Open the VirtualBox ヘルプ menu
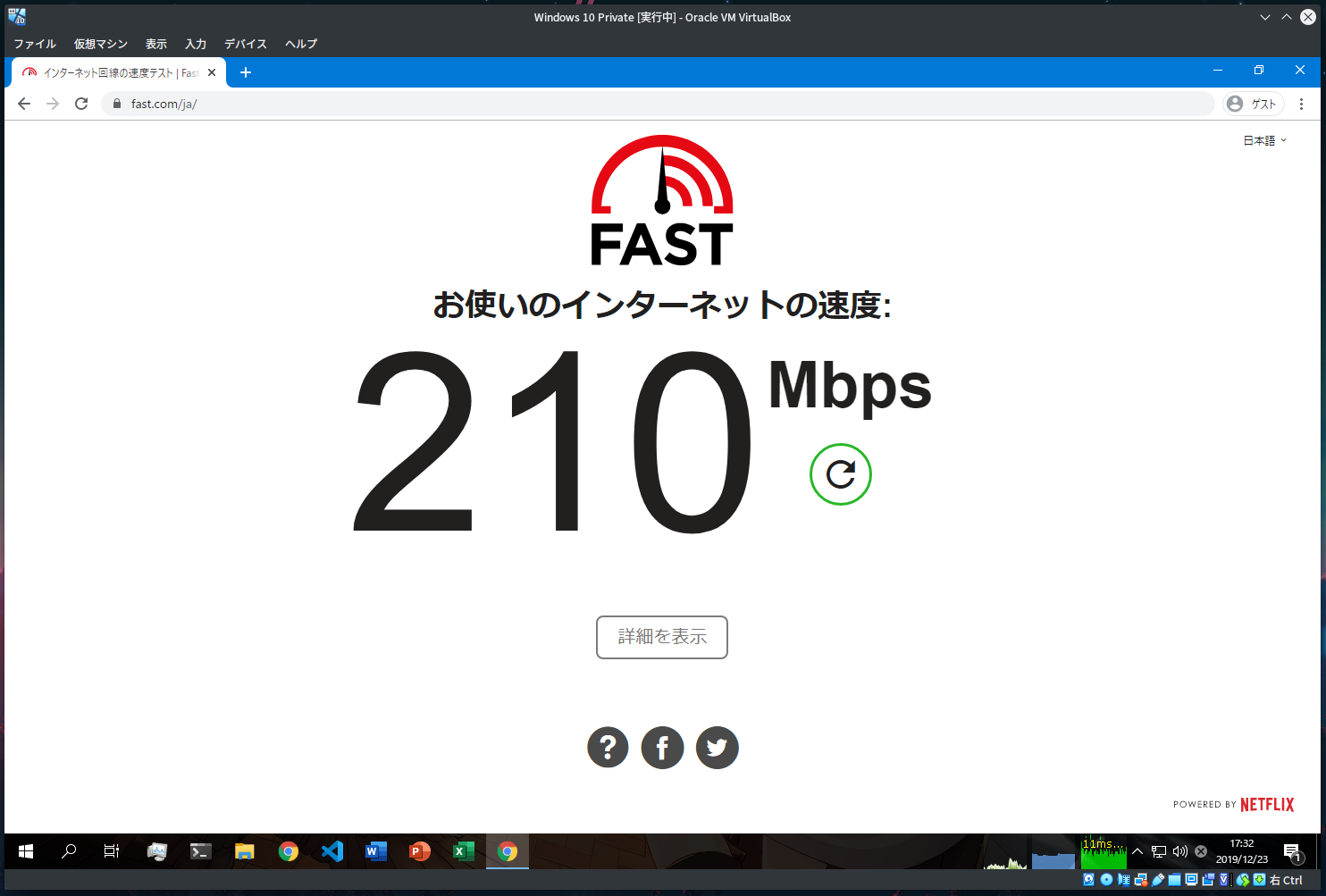This screenshot has width=1326, height=896. point(301,44)
